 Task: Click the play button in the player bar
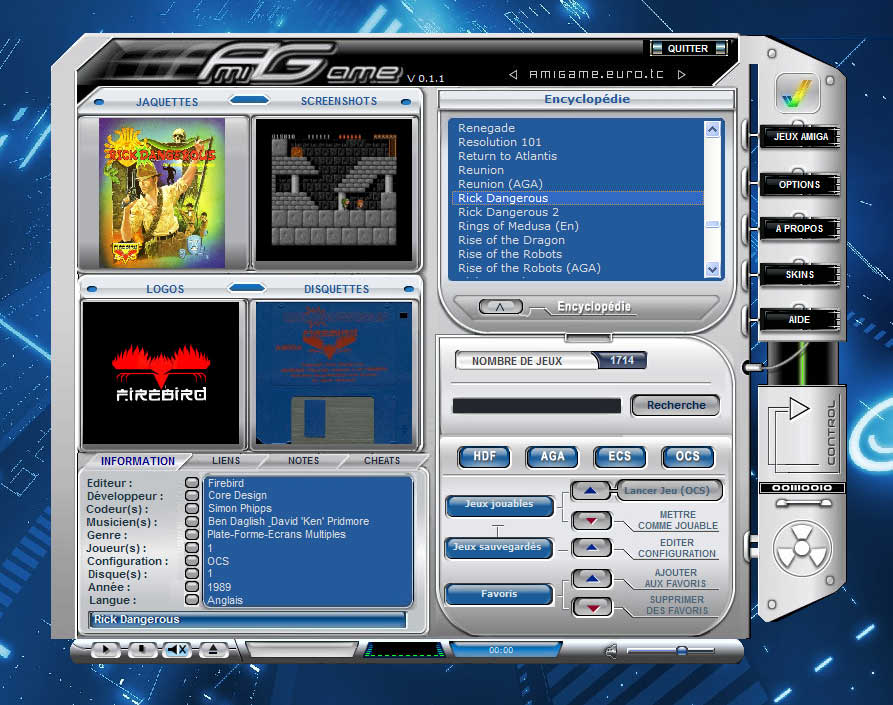(105, 649)
